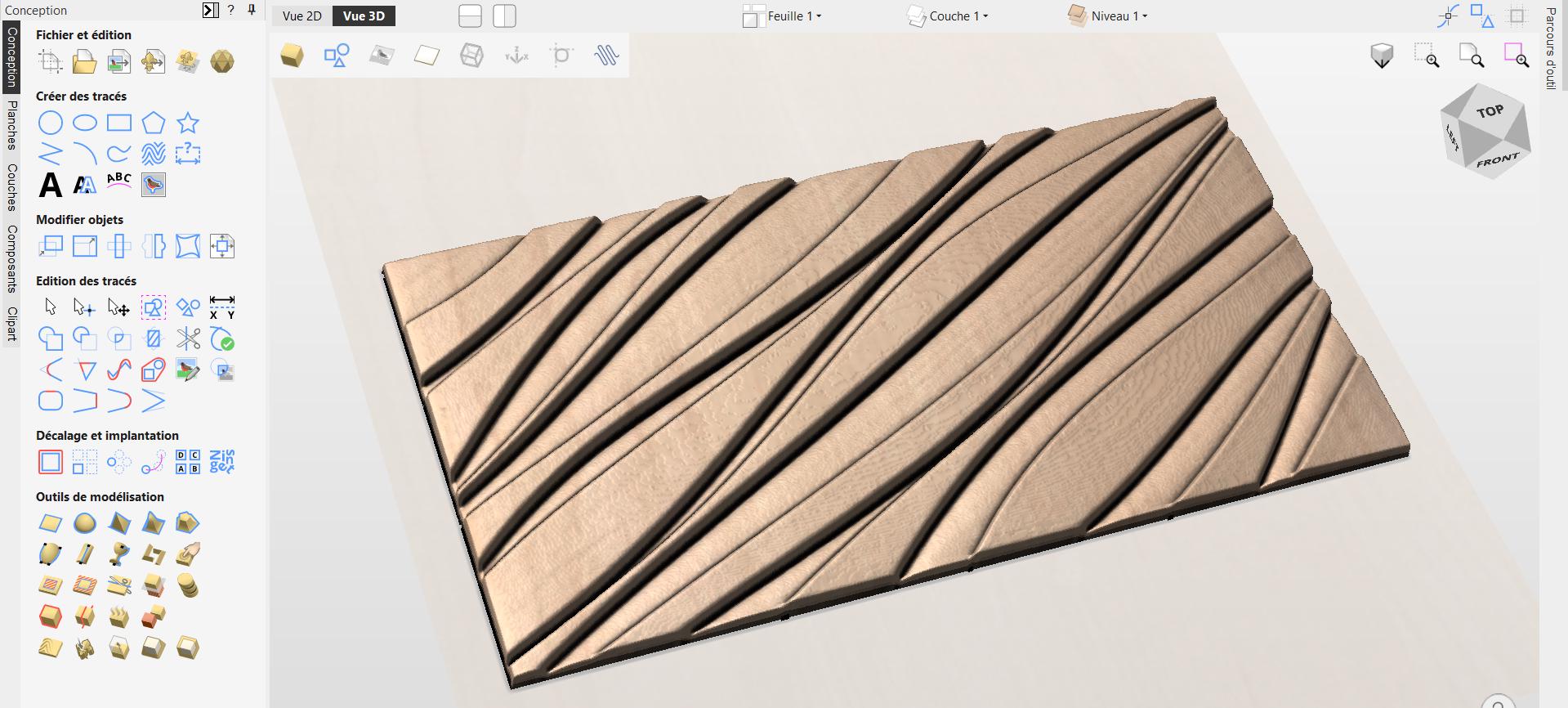
Task: Select the Conception side tab
Action: coord(11,57)
